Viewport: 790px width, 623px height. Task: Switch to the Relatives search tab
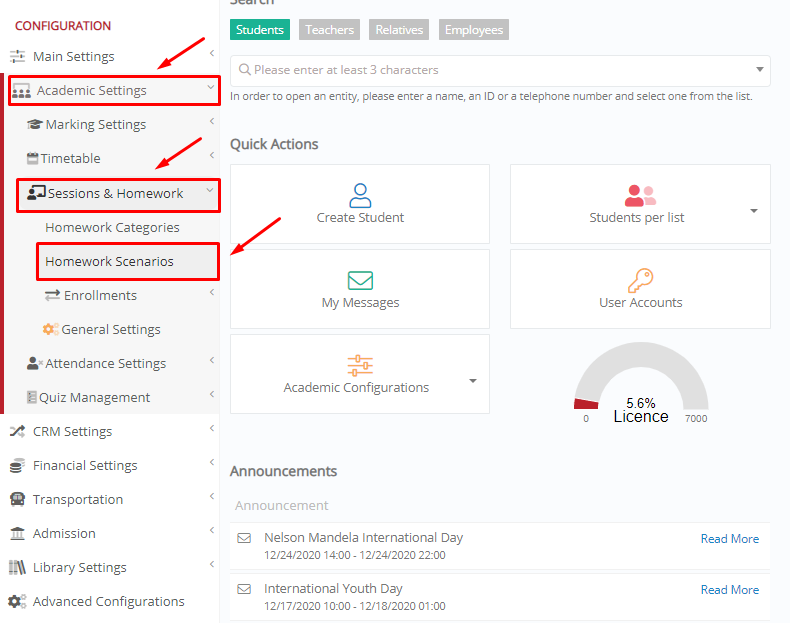tap(399, 30)
